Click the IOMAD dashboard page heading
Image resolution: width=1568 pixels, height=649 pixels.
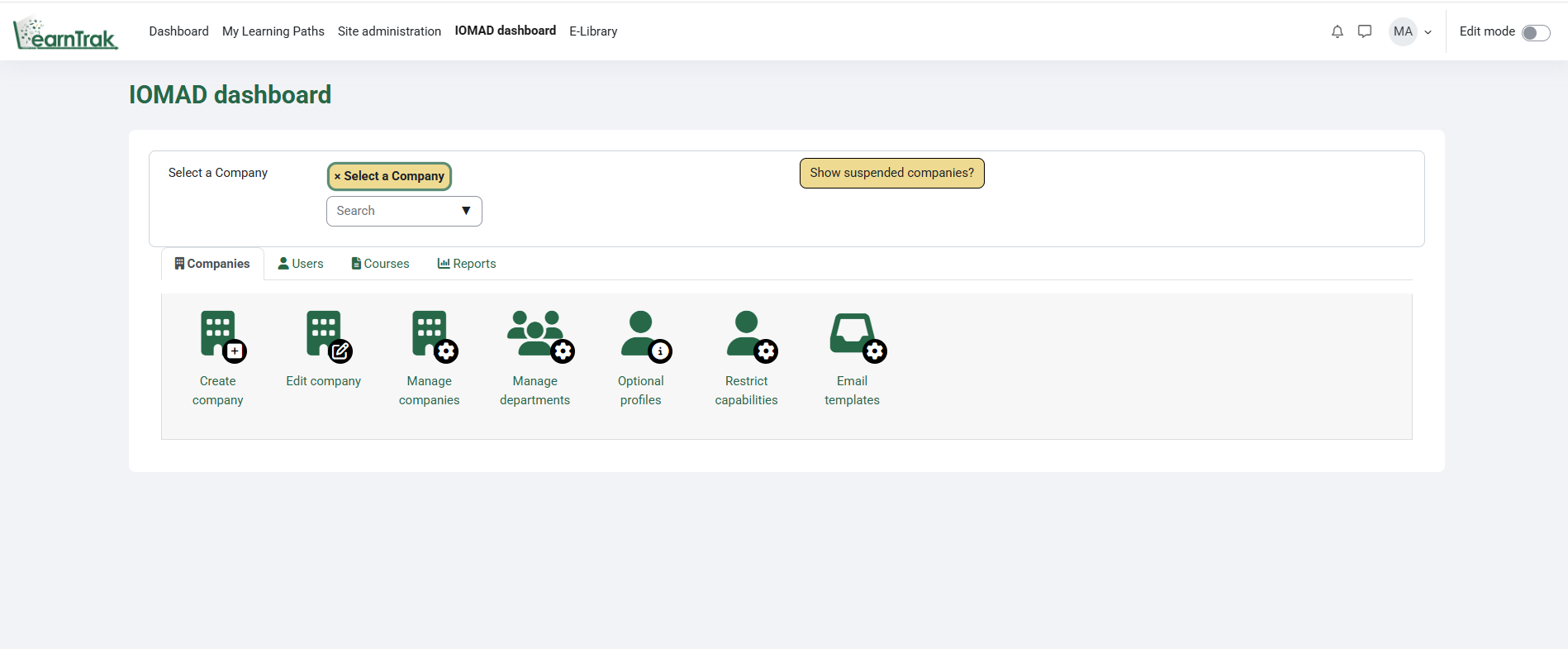230,95
